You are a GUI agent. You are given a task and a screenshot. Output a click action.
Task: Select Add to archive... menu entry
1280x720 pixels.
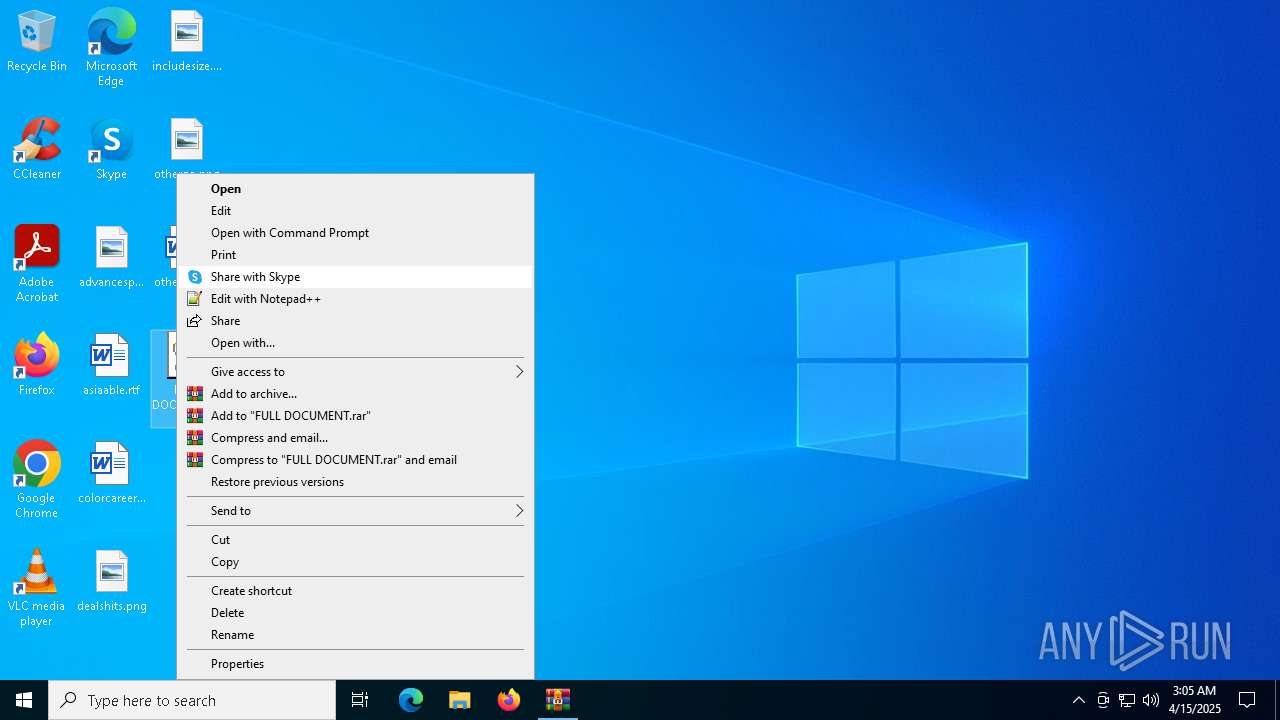coord(355,394)
